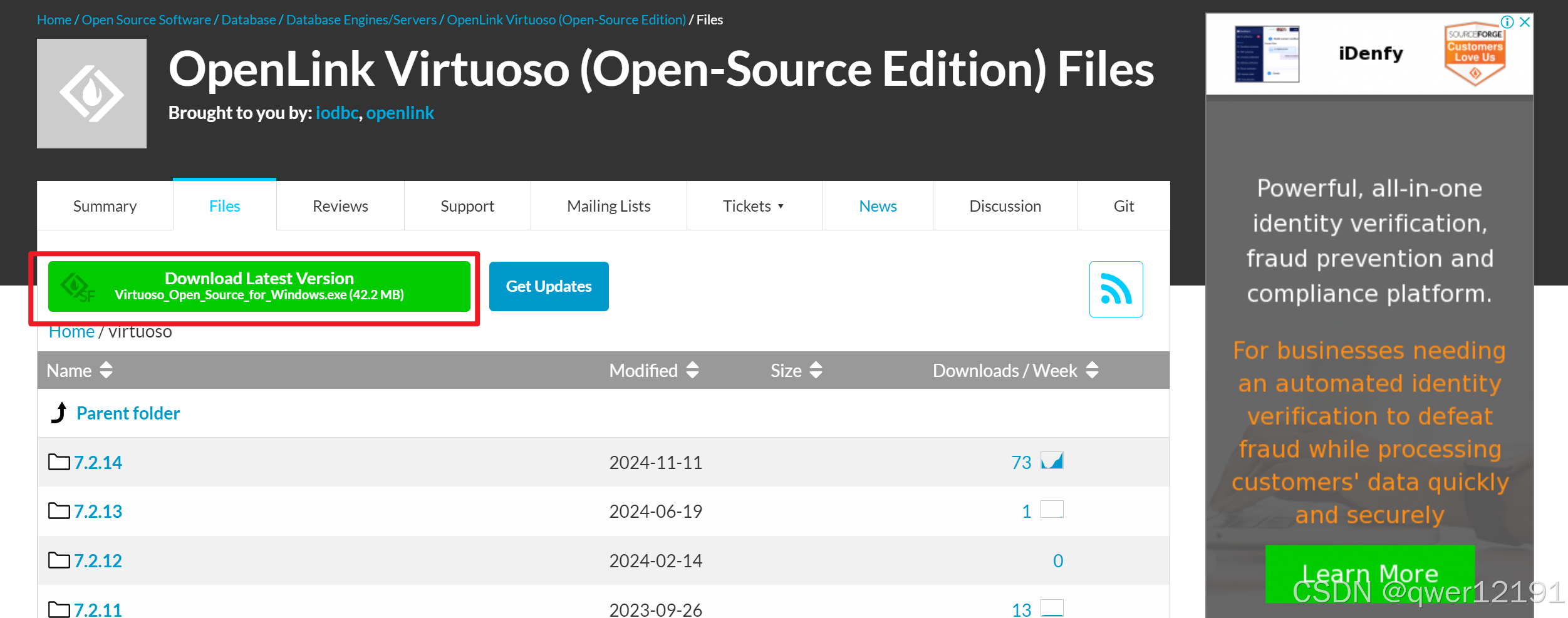Viewport: 1568px width, 618px height.
Task: Click Learn More in the advertisement
Action: coord(1369,574)
